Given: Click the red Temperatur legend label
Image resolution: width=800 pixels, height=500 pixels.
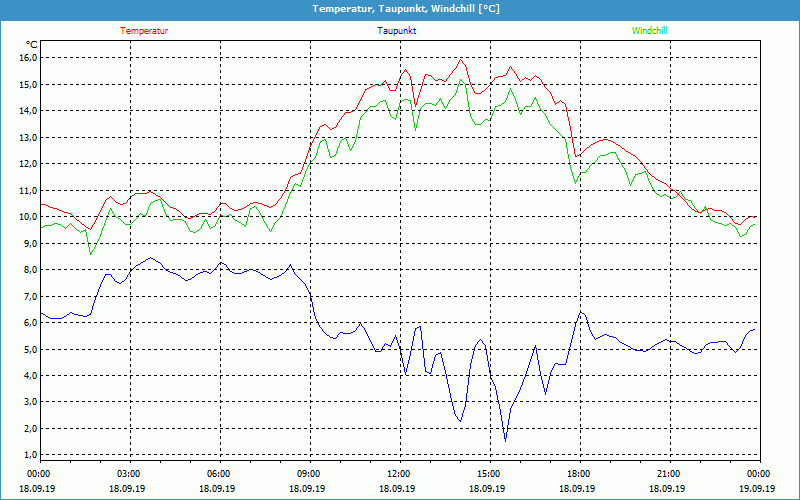Looking at the screenshot, I should pos(144,31).
